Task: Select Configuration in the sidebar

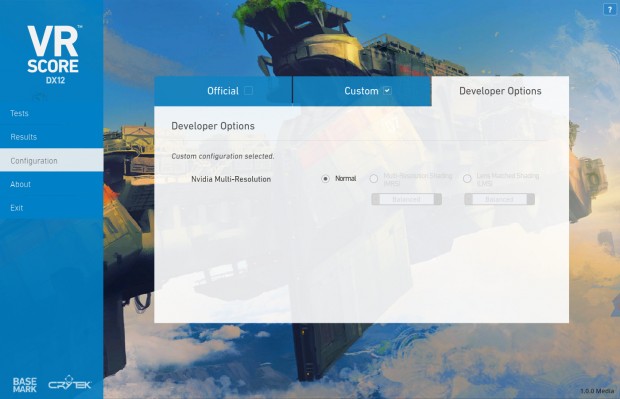Action: click(51, 160)
